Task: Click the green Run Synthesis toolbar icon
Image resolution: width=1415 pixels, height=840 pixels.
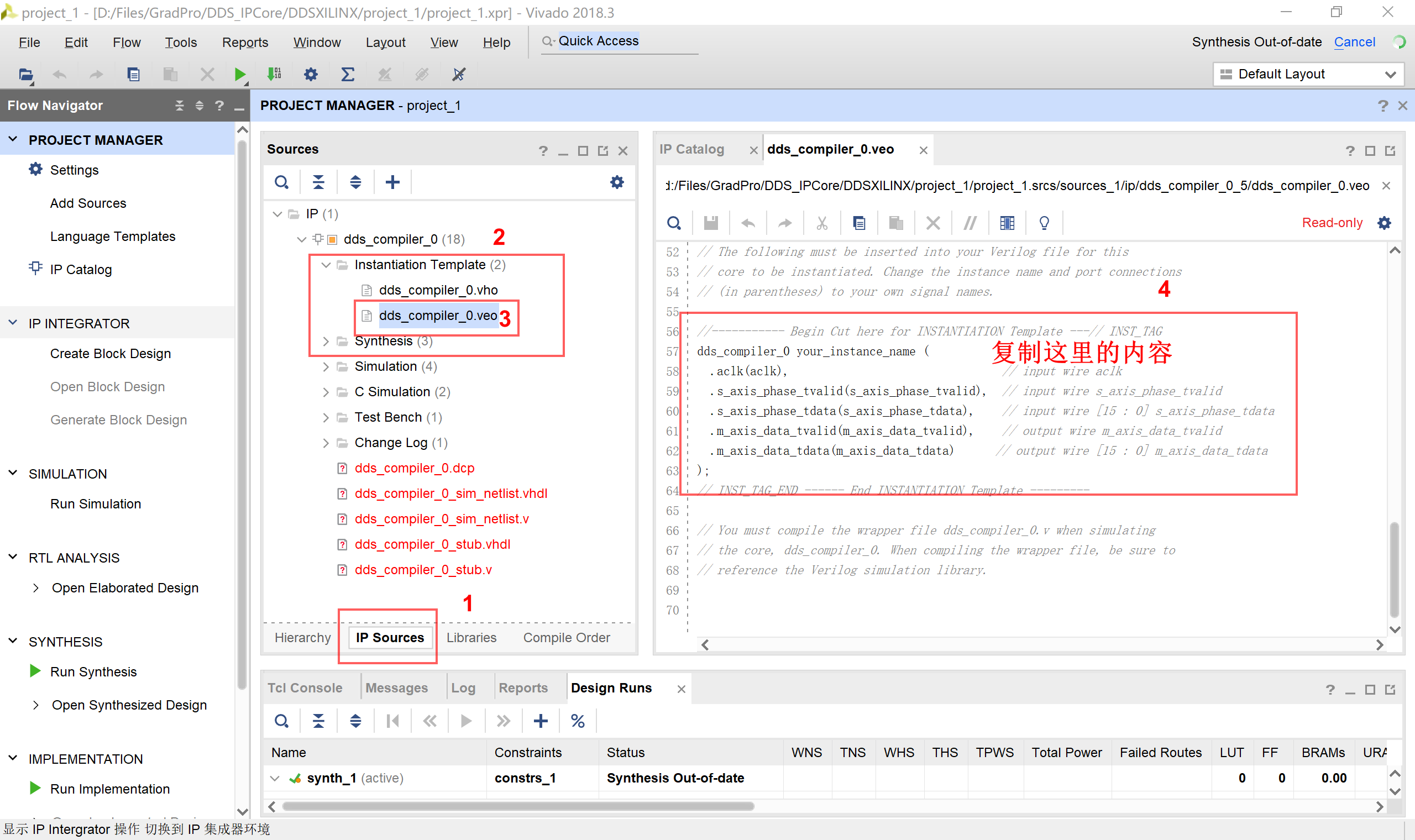Action: [x=239, y=74]
